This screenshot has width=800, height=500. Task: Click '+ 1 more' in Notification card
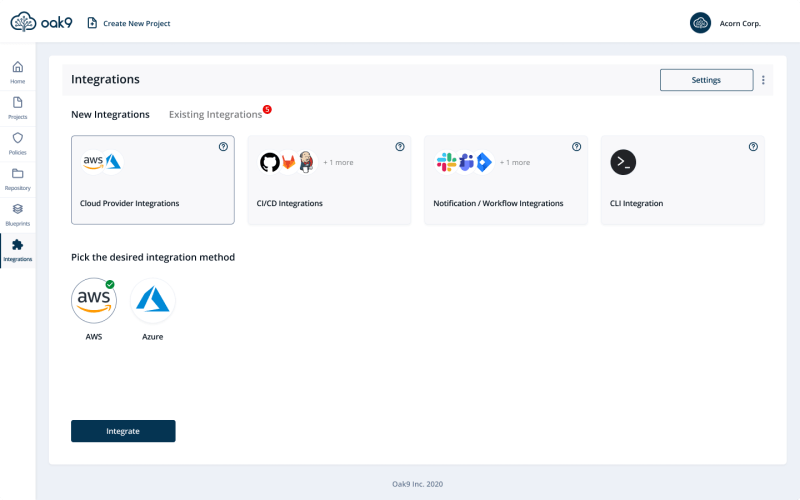pyautogui.click(x=515, y=162)
